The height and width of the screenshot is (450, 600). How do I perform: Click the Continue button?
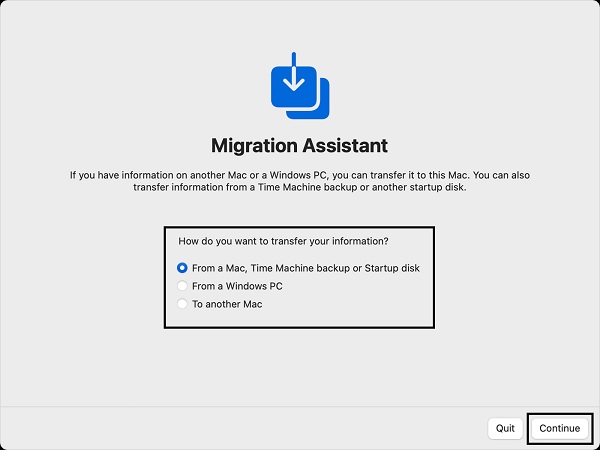click(x=559, y=428)
